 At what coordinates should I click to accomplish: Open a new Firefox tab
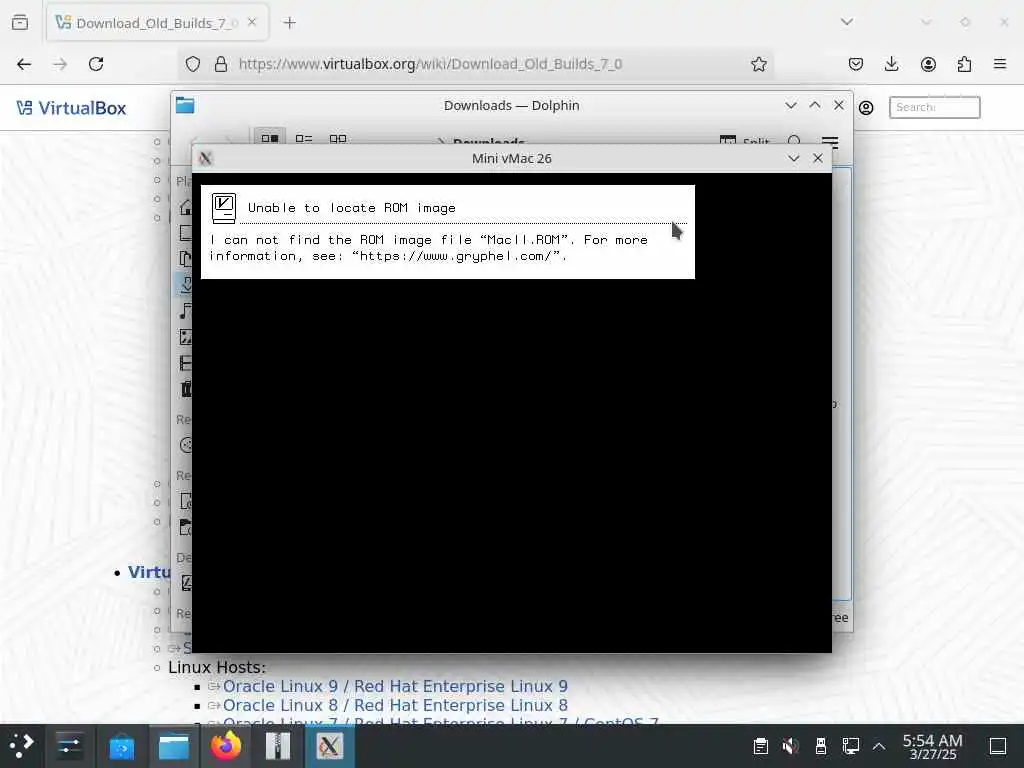[289, 23]
